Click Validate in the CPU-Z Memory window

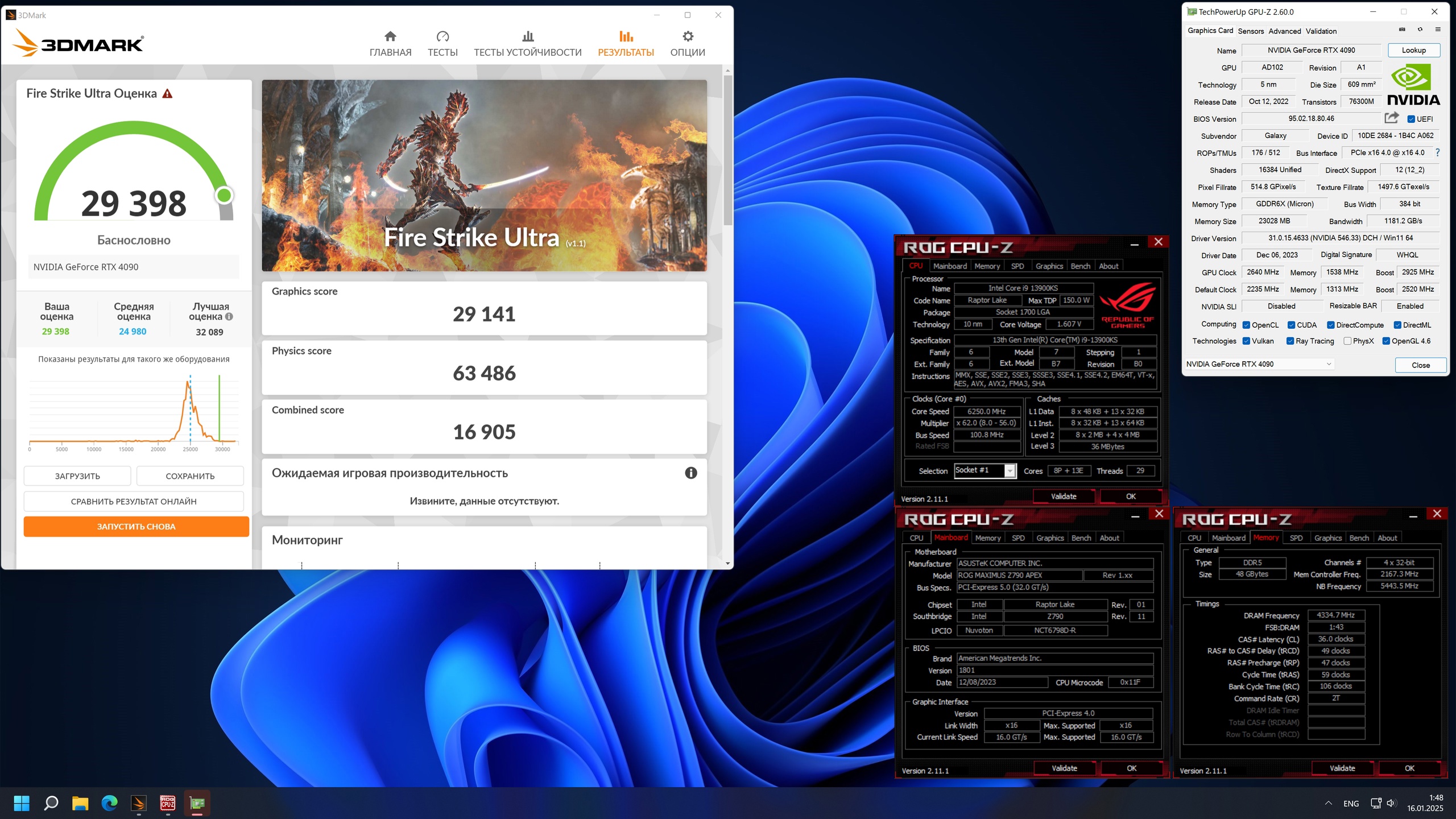pos(1342,768)
